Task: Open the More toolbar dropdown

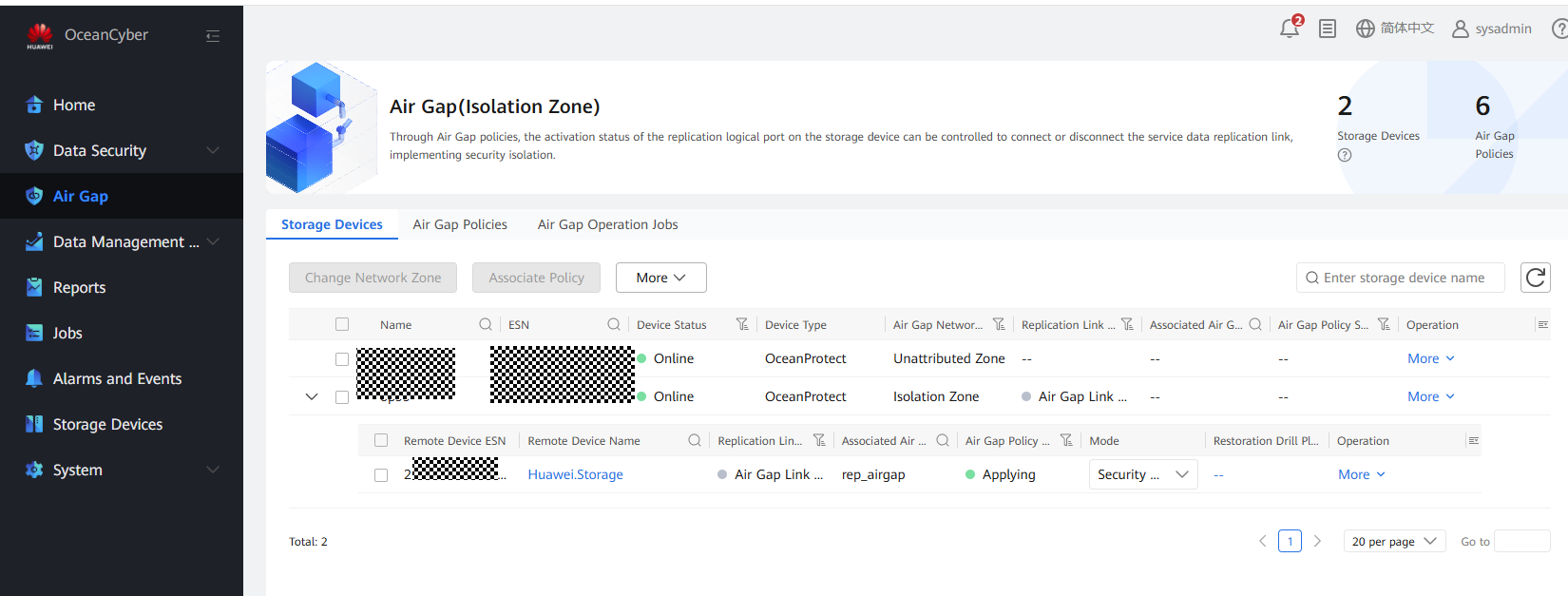Action: coord(661,278)
